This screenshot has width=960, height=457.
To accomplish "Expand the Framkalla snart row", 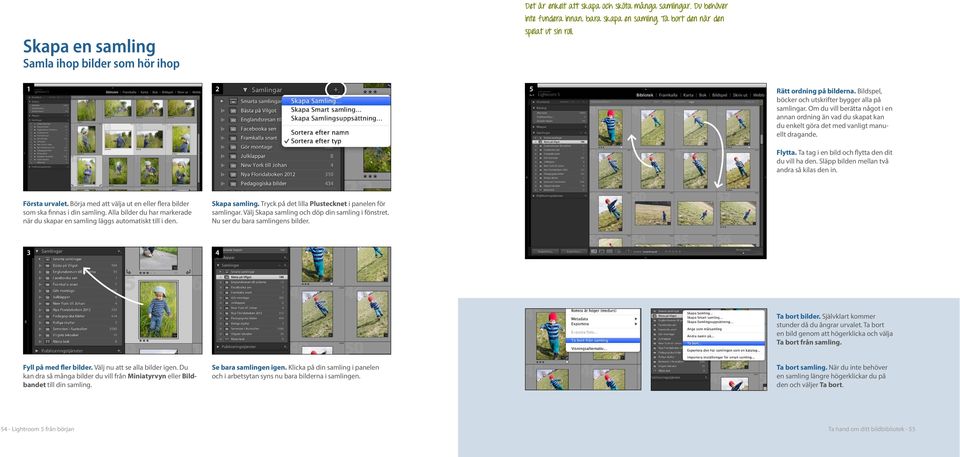I will [x=222, y=138].
